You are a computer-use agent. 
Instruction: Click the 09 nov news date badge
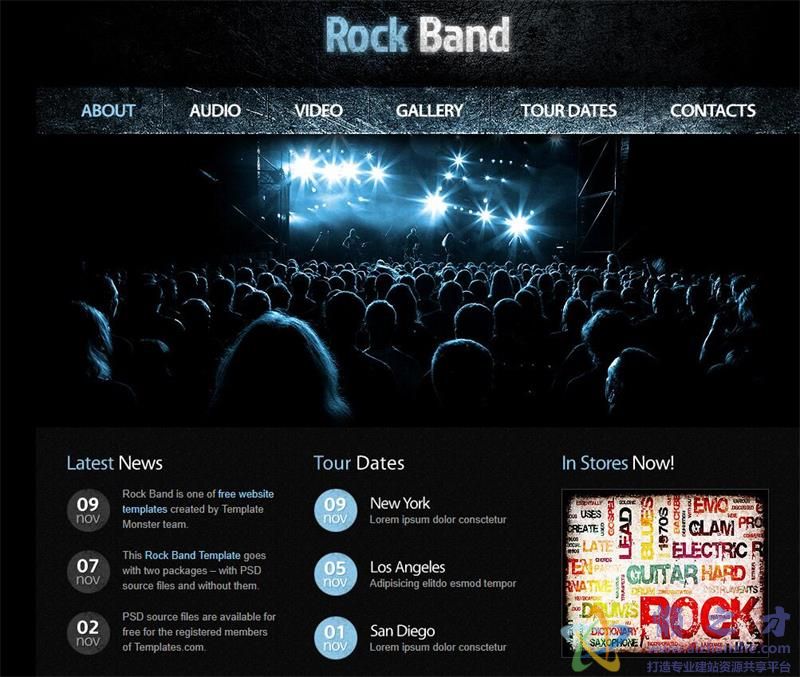tap(88, 511)
